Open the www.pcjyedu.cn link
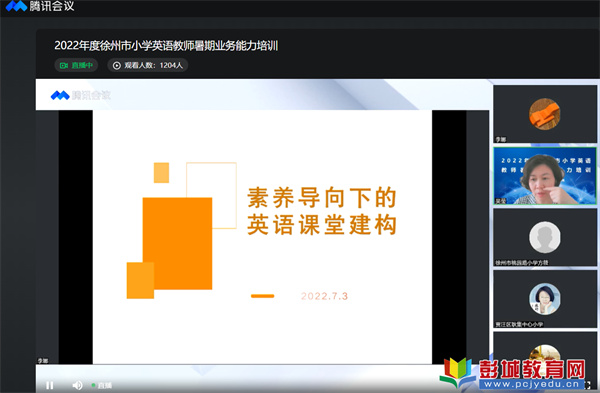600x393 pixels. [532, 384]
